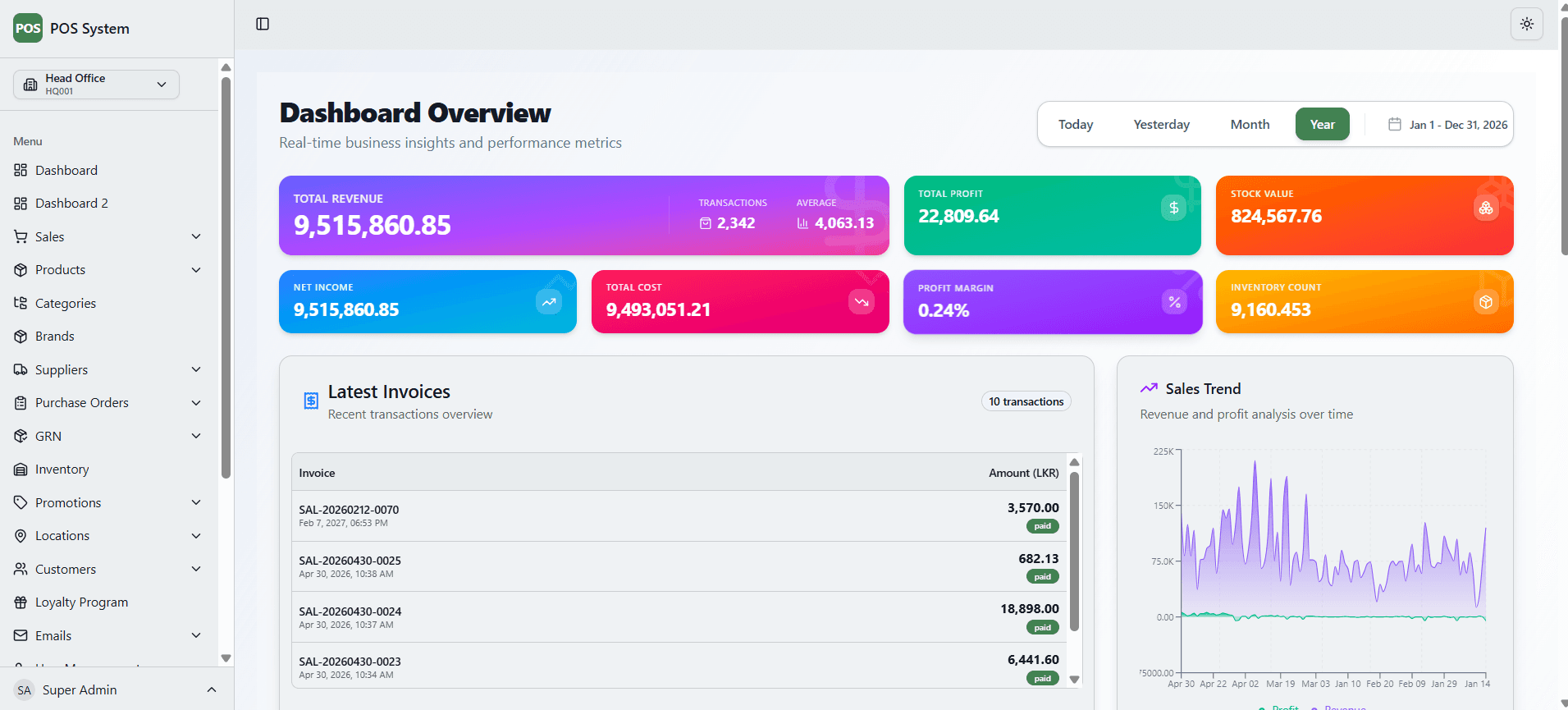The height and width of the screenshot is (710, 1568).
Task: Click the Loyalty Program gift icon
Action: coord(21,602)
